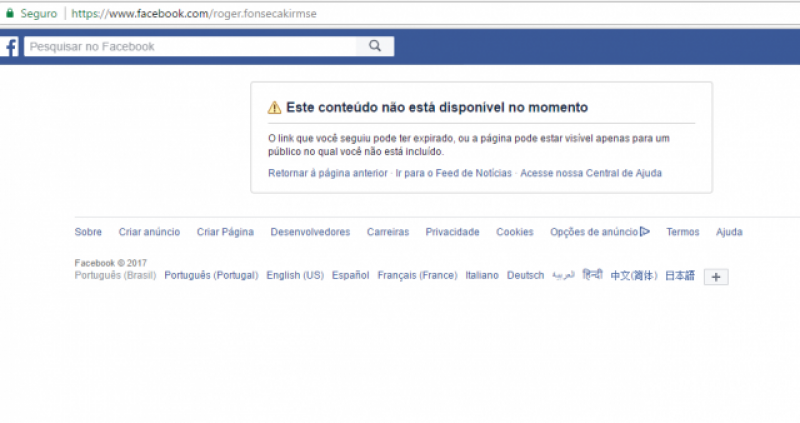Click the magnifier search button
Viewport: 800px width, 423px height.
click(375, 46)
